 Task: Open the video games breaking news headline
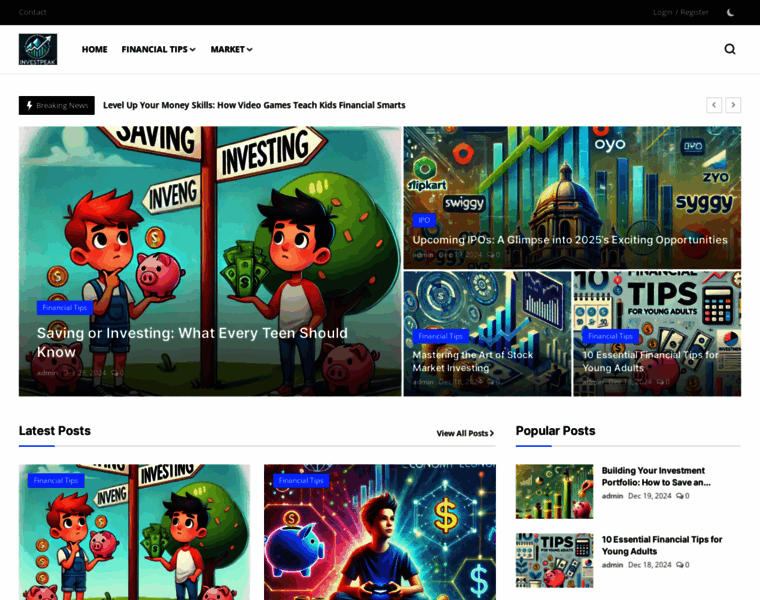254,105
